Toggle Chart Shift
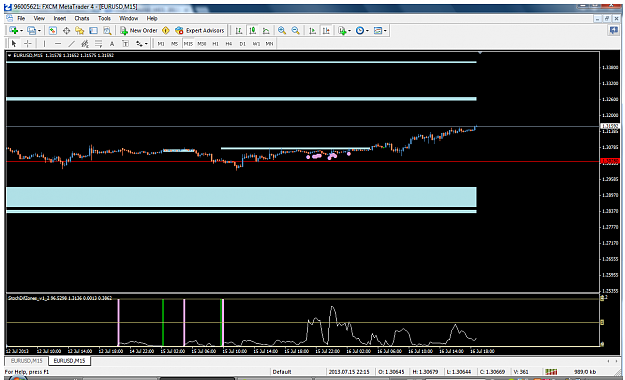Image resolution: width=625 pixels, height=380 pixels. click(326, 31)
